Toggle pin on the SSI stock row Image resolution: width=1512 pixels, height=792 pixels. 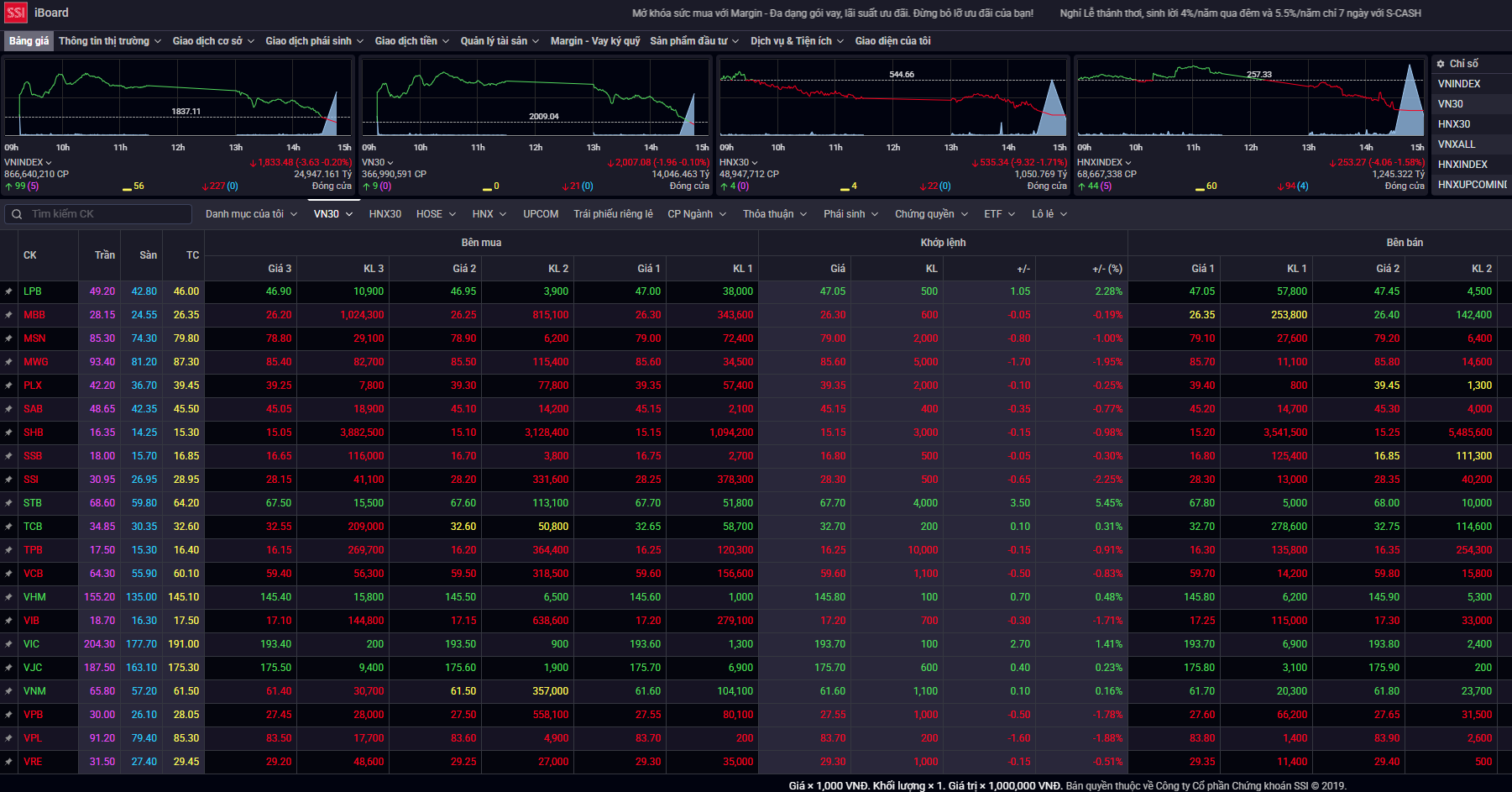pyautogui.click(x=9, y=480)
